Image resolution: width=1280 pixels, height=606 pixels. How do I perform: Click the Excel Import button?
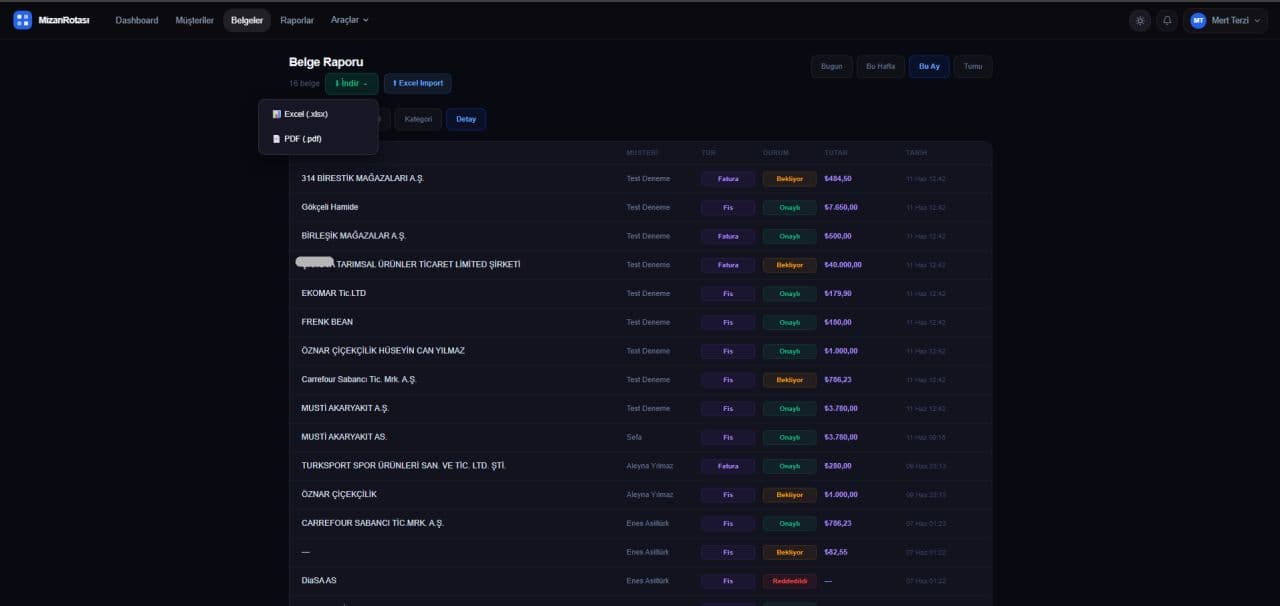[418, 84]
